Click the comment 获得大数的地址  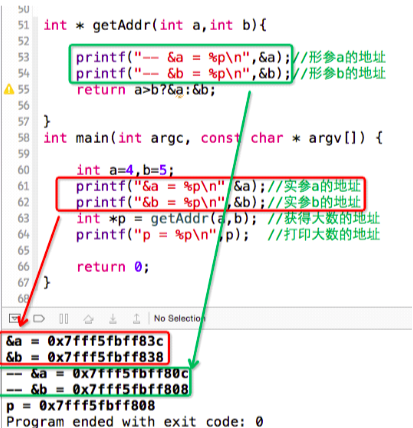pyautogui.click(x=323, y=219)
